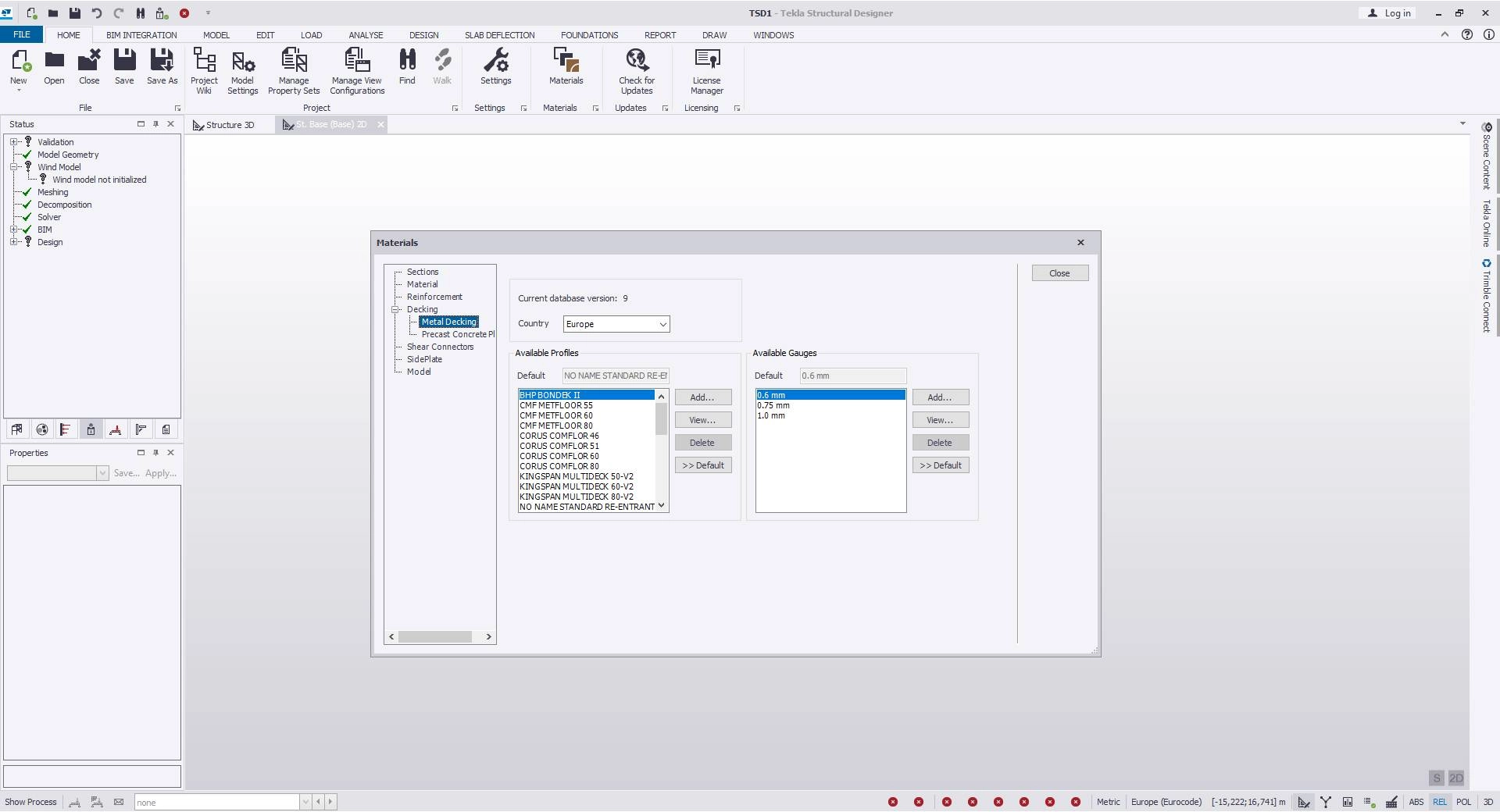
Task: Click the highlighted Status panel icon
Action: [x=91, y=429]
